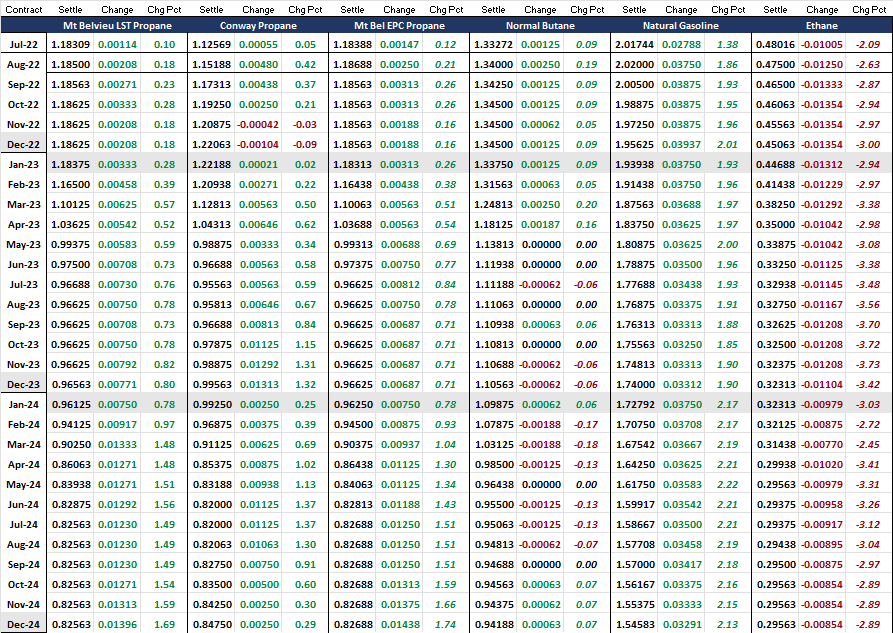Select the Dec-23 contract row label

click(x=23, y=385)
